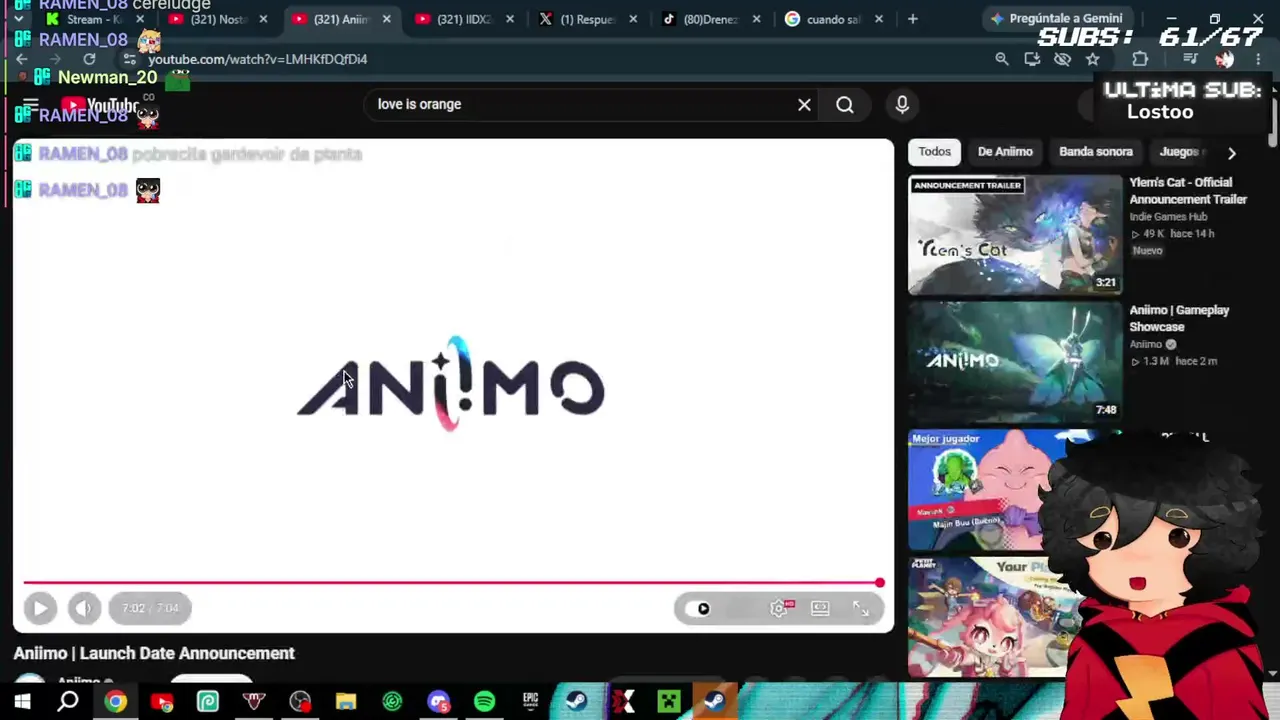Open the Windows Start menu

click(x=22, y=701)
